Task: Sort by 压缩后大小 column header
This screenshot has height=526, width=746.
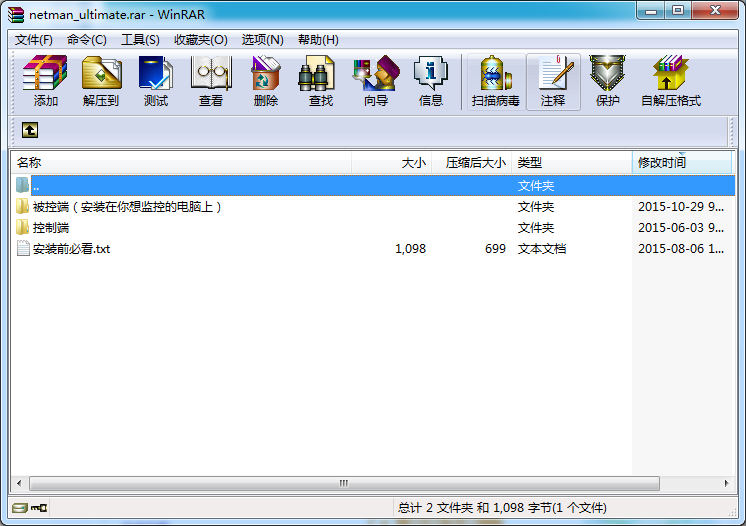Action: click(x=471, y=163)
